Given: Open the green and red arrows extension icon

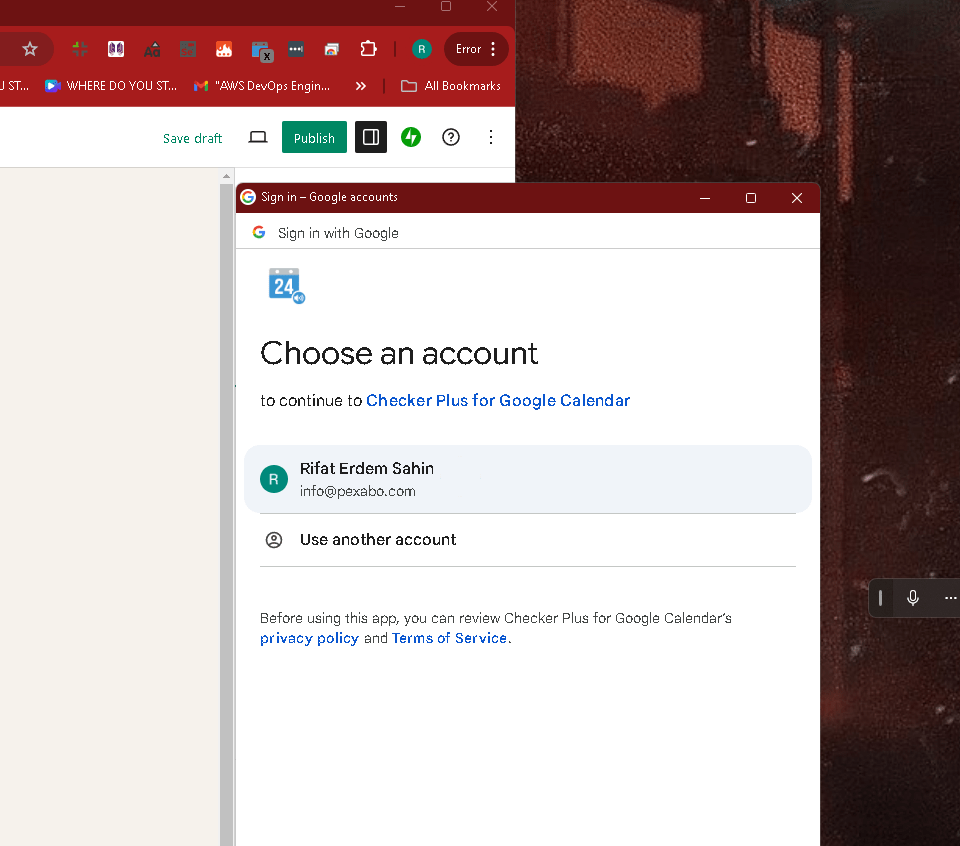Looking at the screenshot, I should [80, 49].
